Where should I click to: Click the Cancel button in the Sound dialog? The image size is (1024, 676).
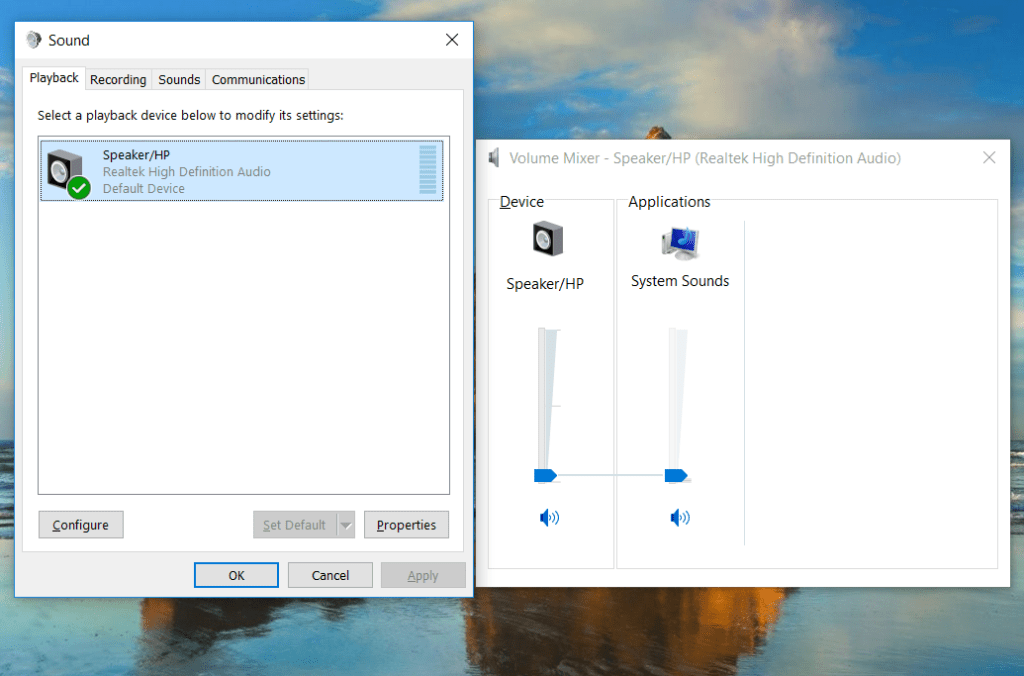pyautogui.click(x=330, y=574)
